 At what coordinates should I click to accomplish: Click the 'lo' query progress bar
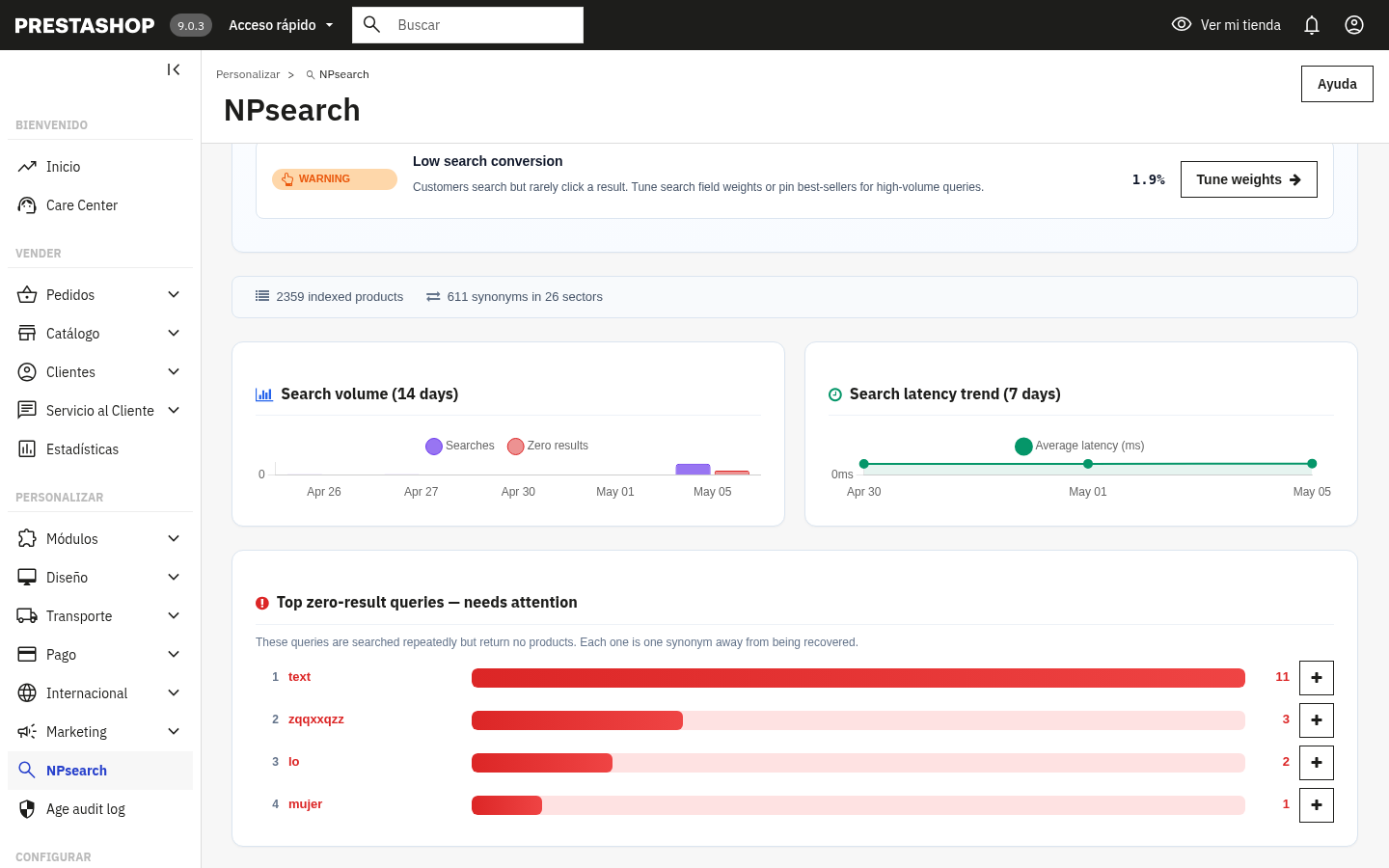pyautogui.click(x=858, y=763)
